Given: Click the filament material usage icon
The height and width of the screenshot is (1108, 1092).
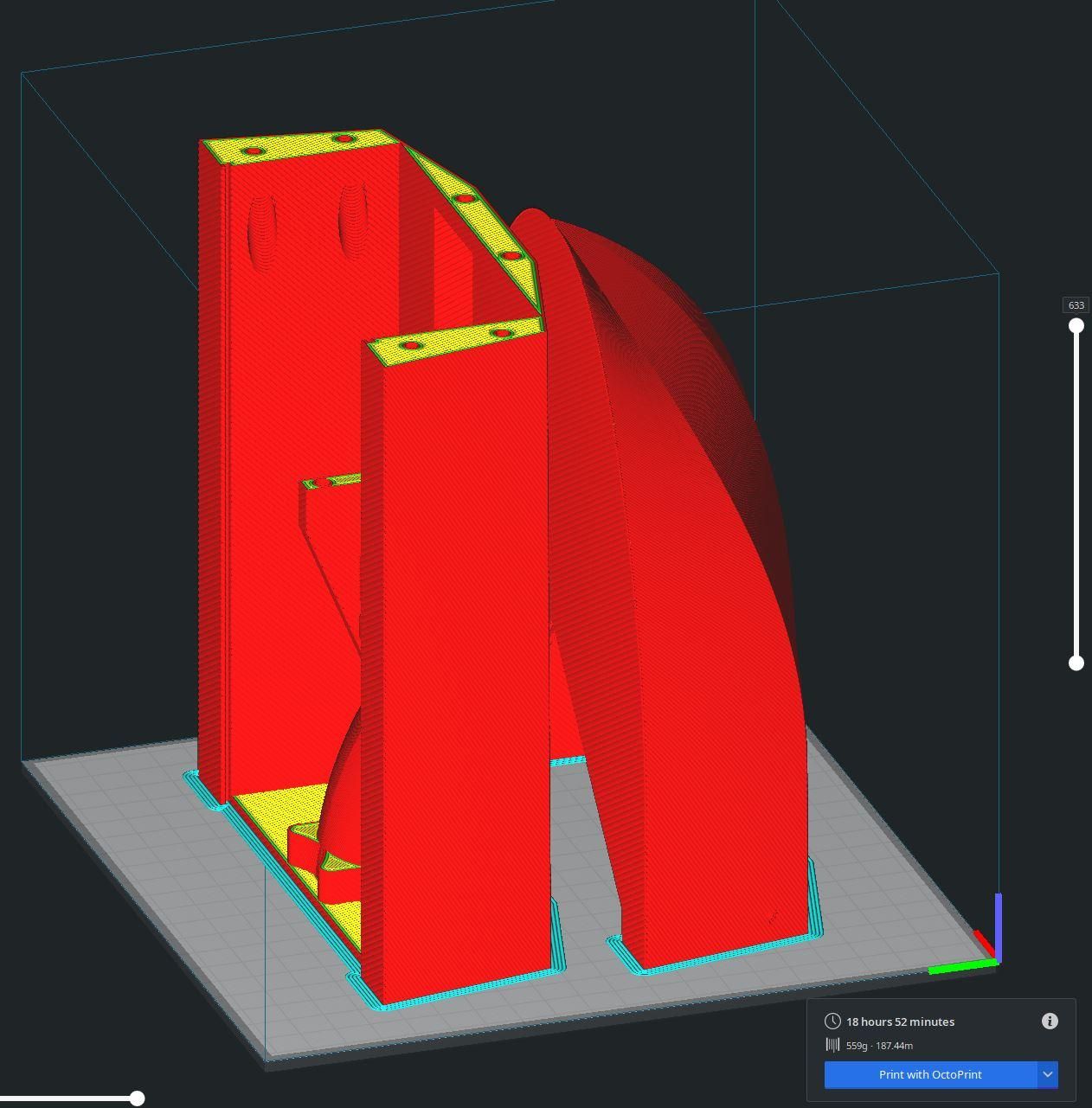Looking at the screenshot, I should click(832, 1046).
